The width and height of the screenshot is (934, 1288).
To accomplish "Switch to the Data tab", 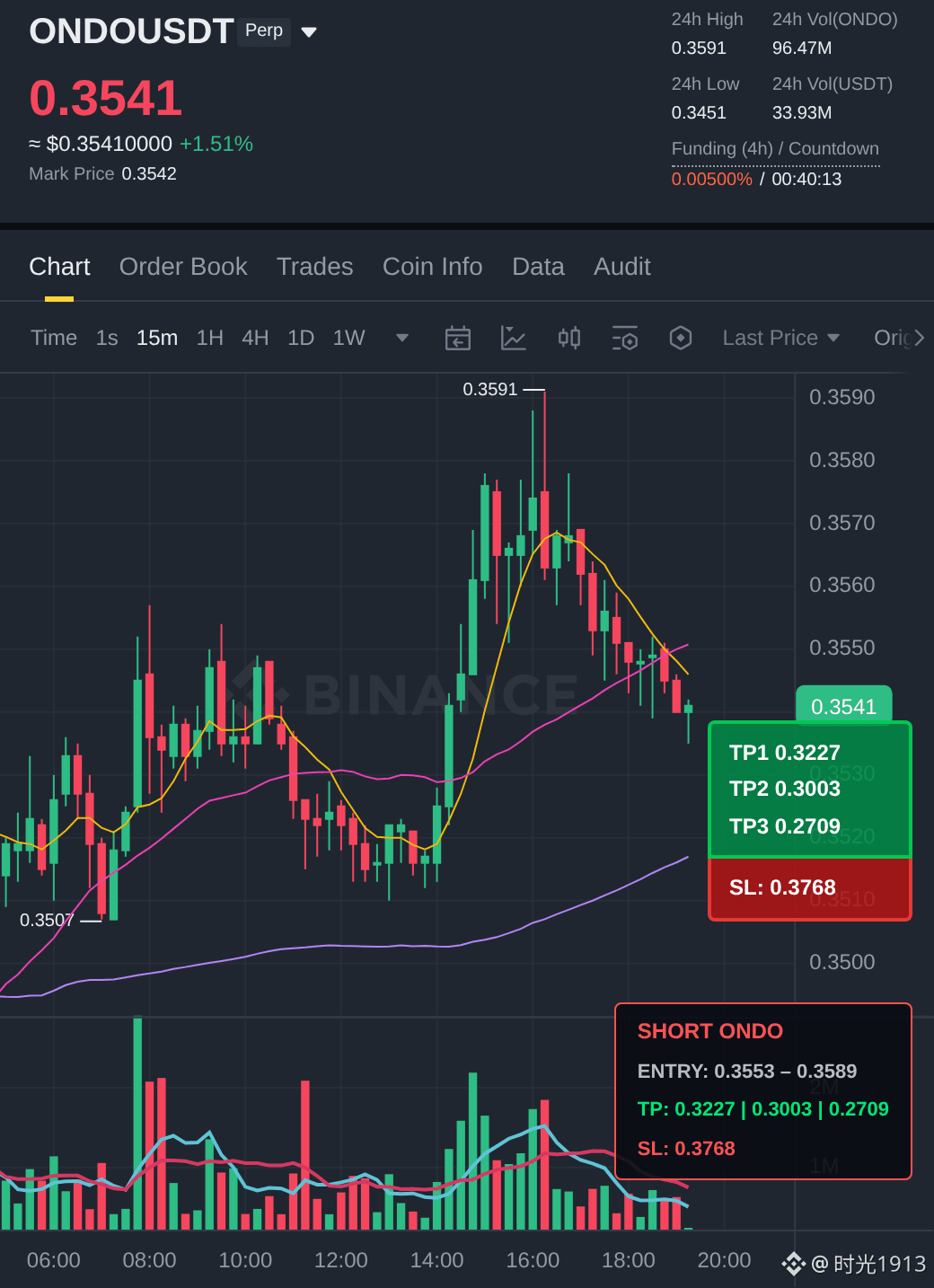I will [x=538, y=267].
